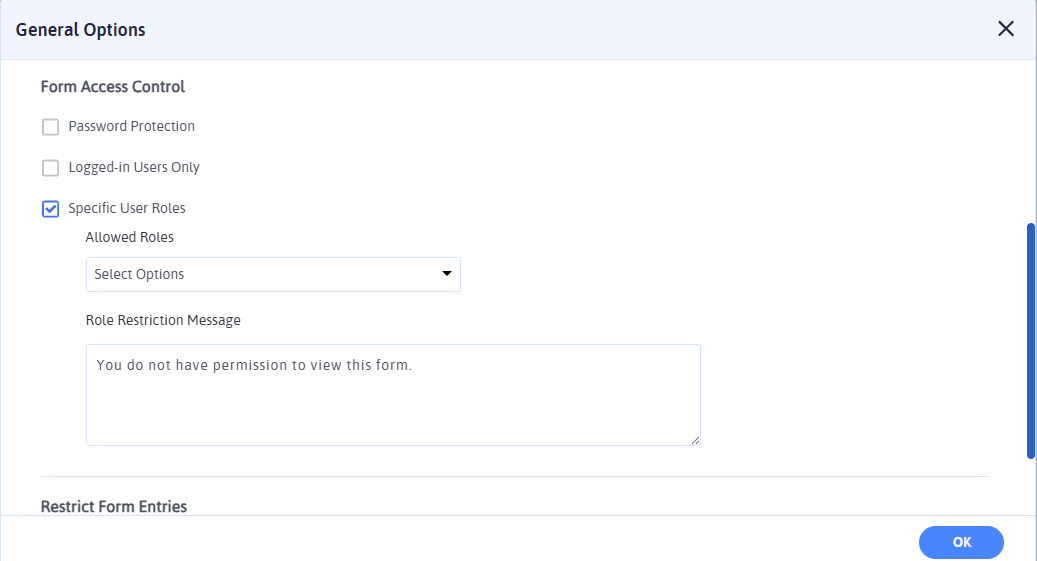Click the 'Role Restriction Message' field label
The height and width of the screenshot is (561, 1037).
(163, 321)
